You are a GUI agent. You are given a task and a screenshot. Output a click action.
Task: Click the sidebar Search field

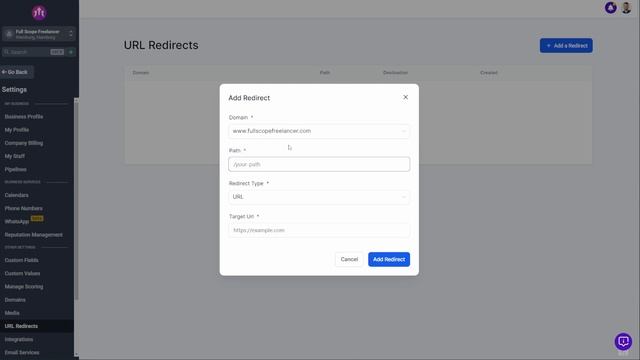coord(33,52)
